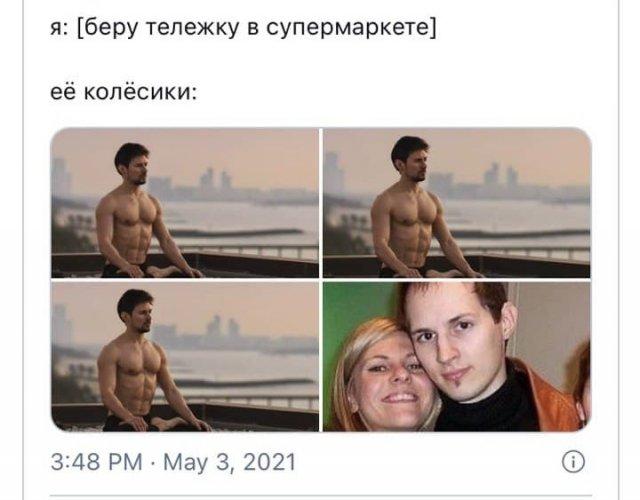Click the man's head in top-left photo

pos(132,163)
